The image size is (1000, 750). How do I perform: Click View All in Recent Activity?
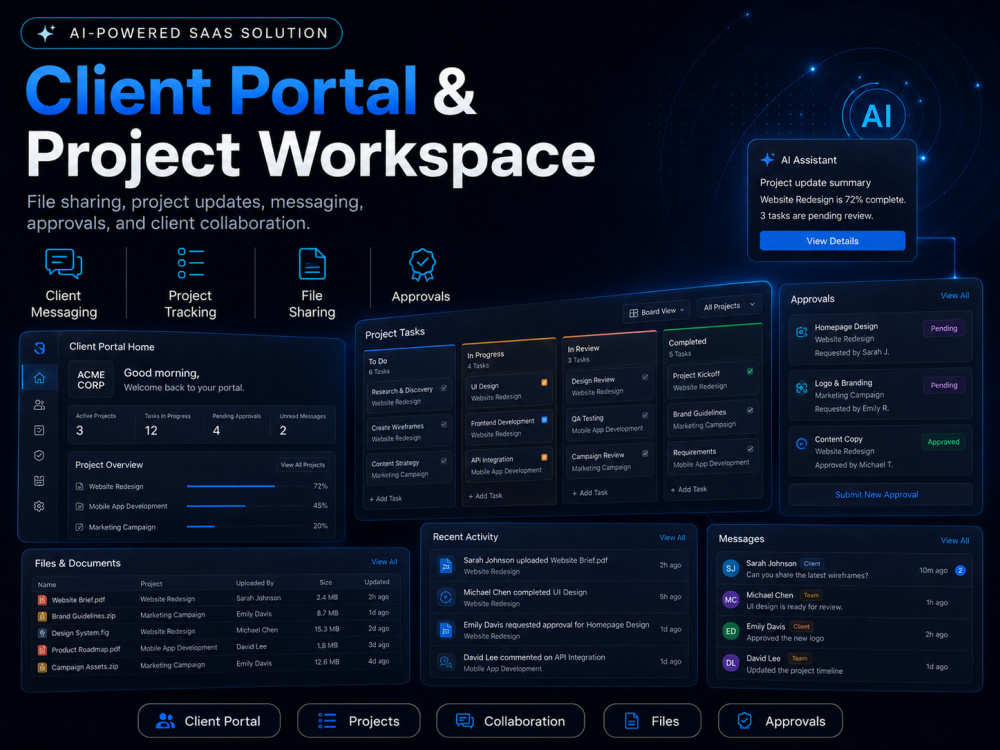click(672, 538)
